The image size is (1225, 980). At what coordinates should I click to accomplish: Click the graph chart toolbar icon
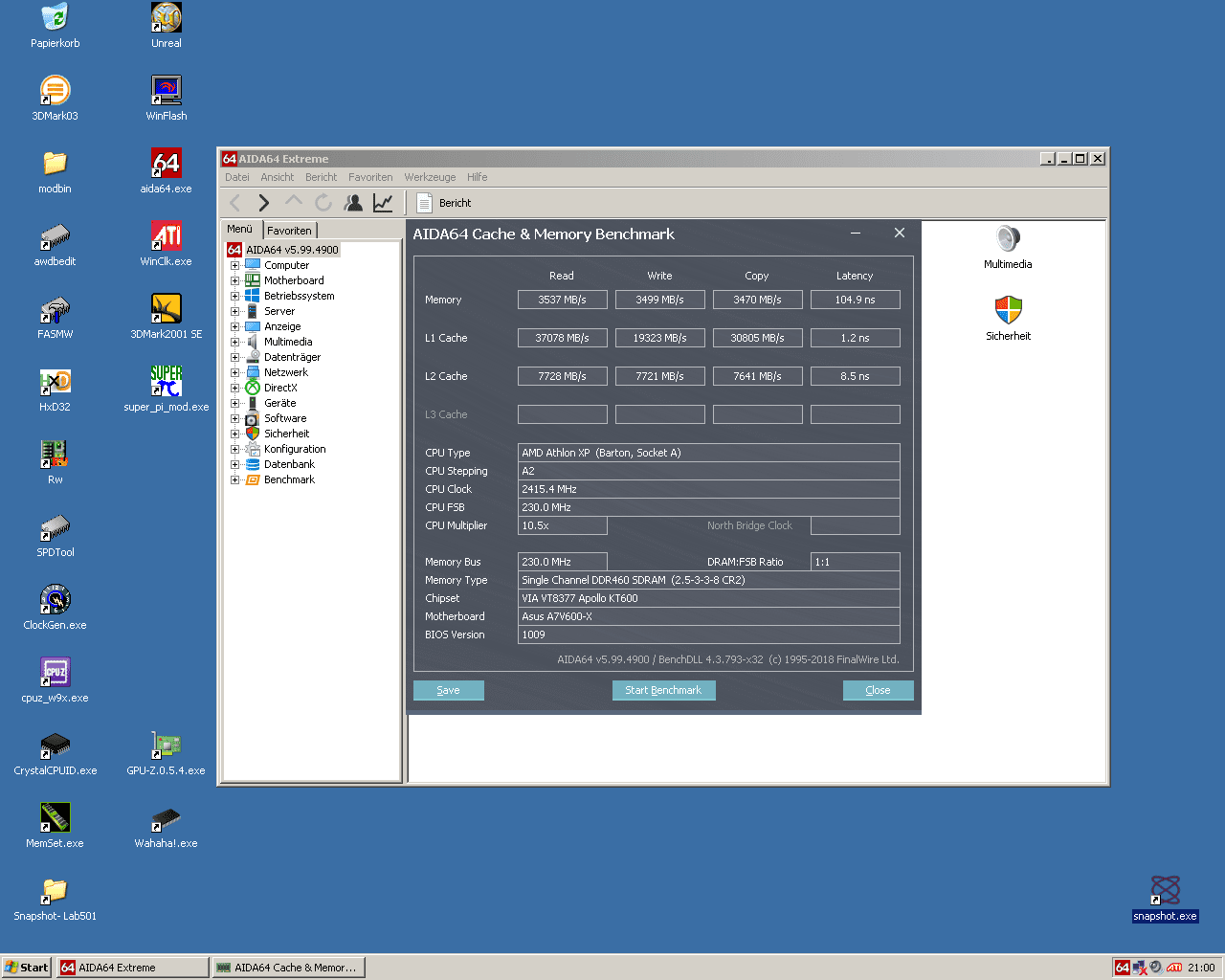pyautogui.click(x=383, y=203)
